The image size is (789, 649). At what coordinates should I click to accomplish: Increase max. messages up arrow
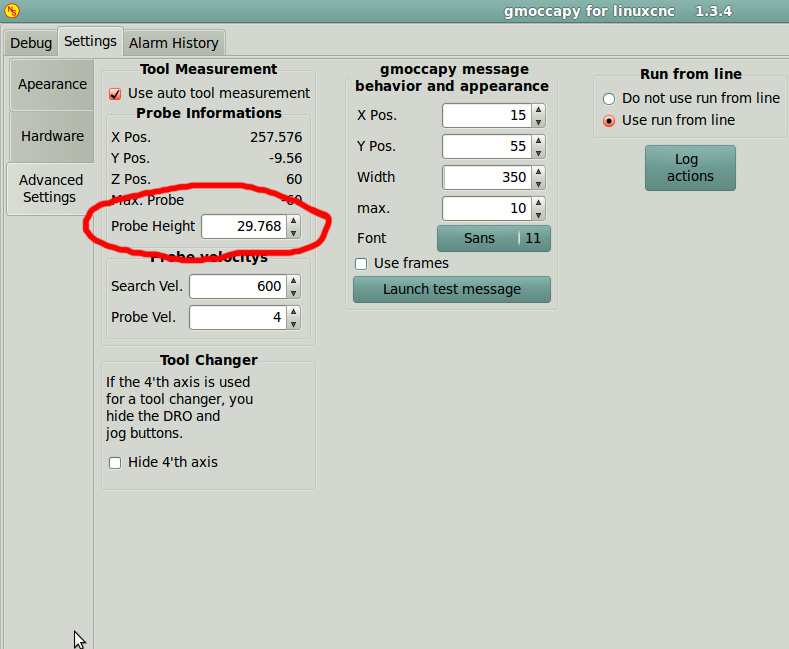[538, 203]
